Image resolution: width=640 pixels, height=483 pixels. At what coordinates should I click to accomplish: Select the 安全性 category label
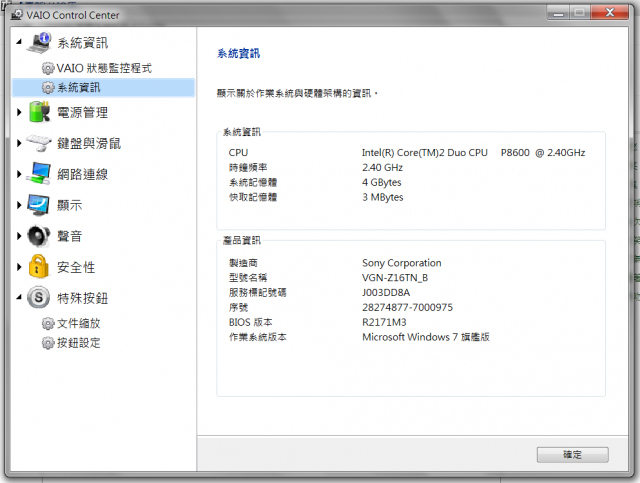pyautogui.click(x=76, y=267)
